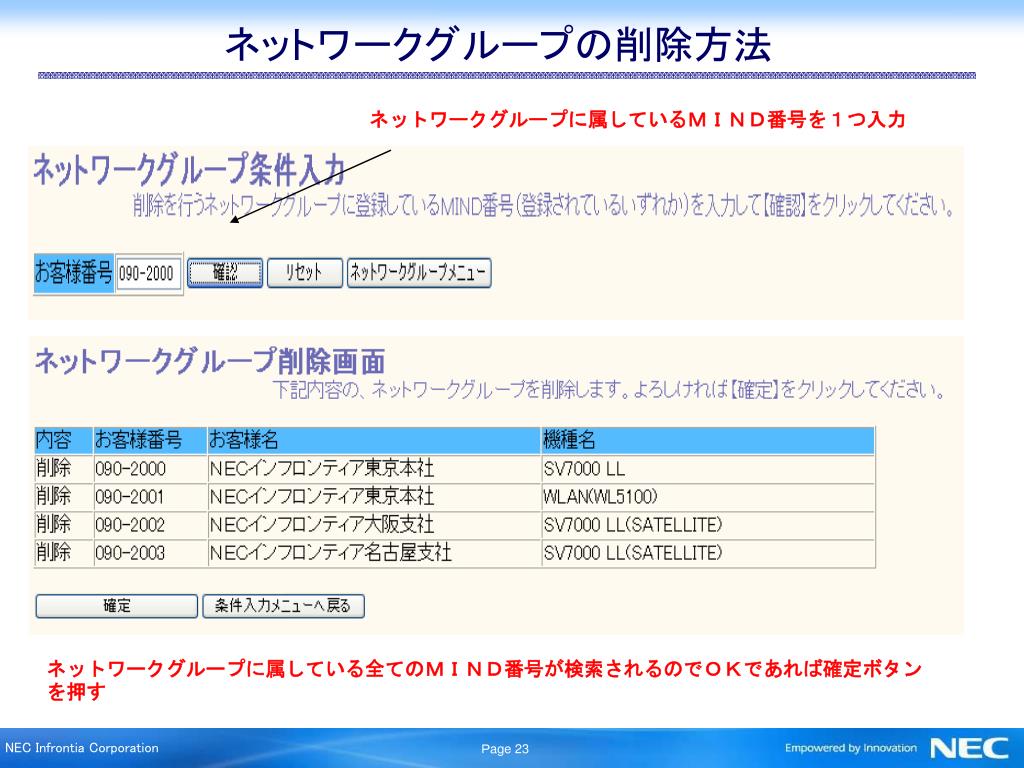1024x768 pixels.
Task: Click NECインフロンティア東京本社 in row 090-2001
Action: point(374,497)
